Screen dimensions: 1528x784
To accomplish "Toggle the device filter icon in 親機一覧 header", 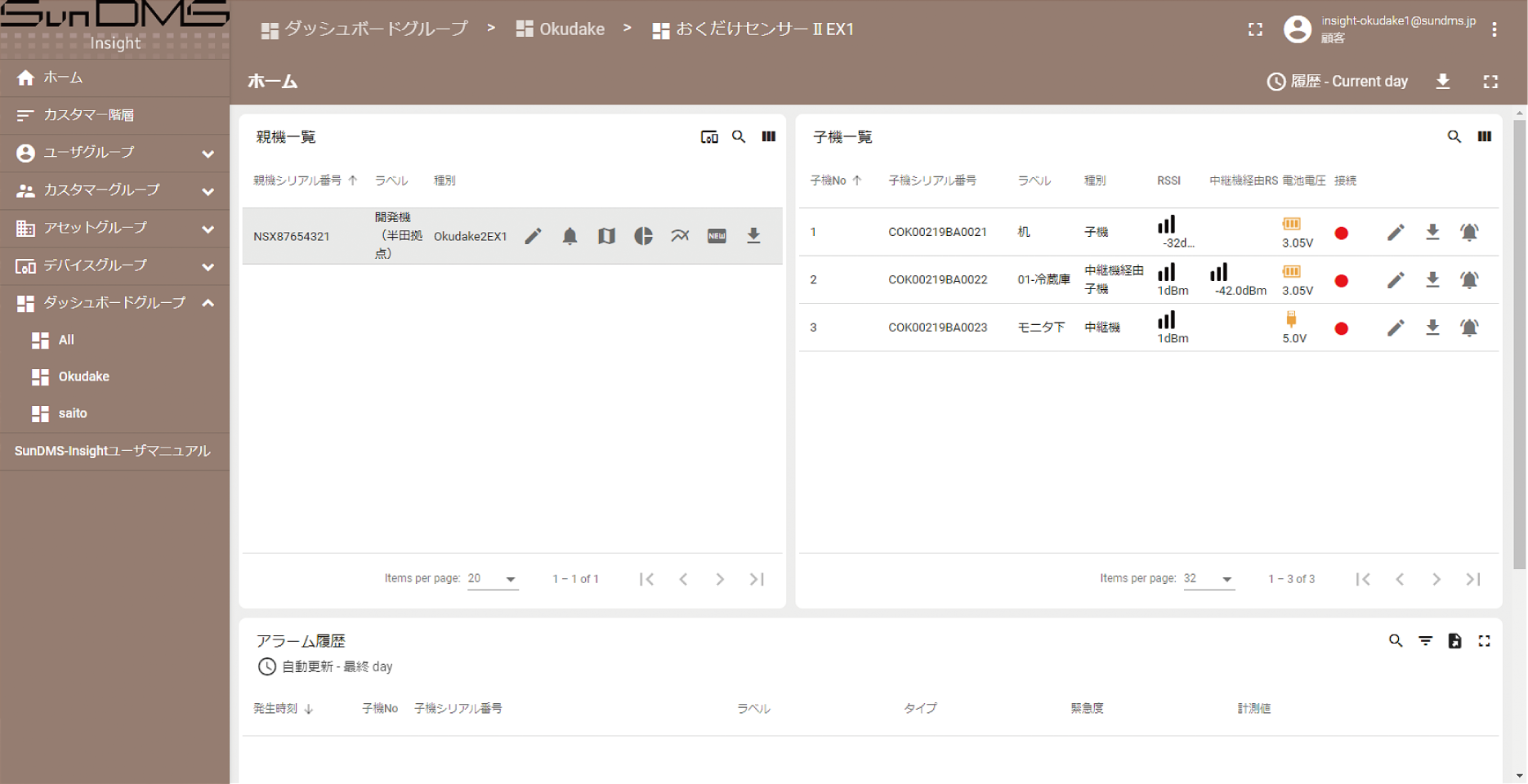I will 709,136.
